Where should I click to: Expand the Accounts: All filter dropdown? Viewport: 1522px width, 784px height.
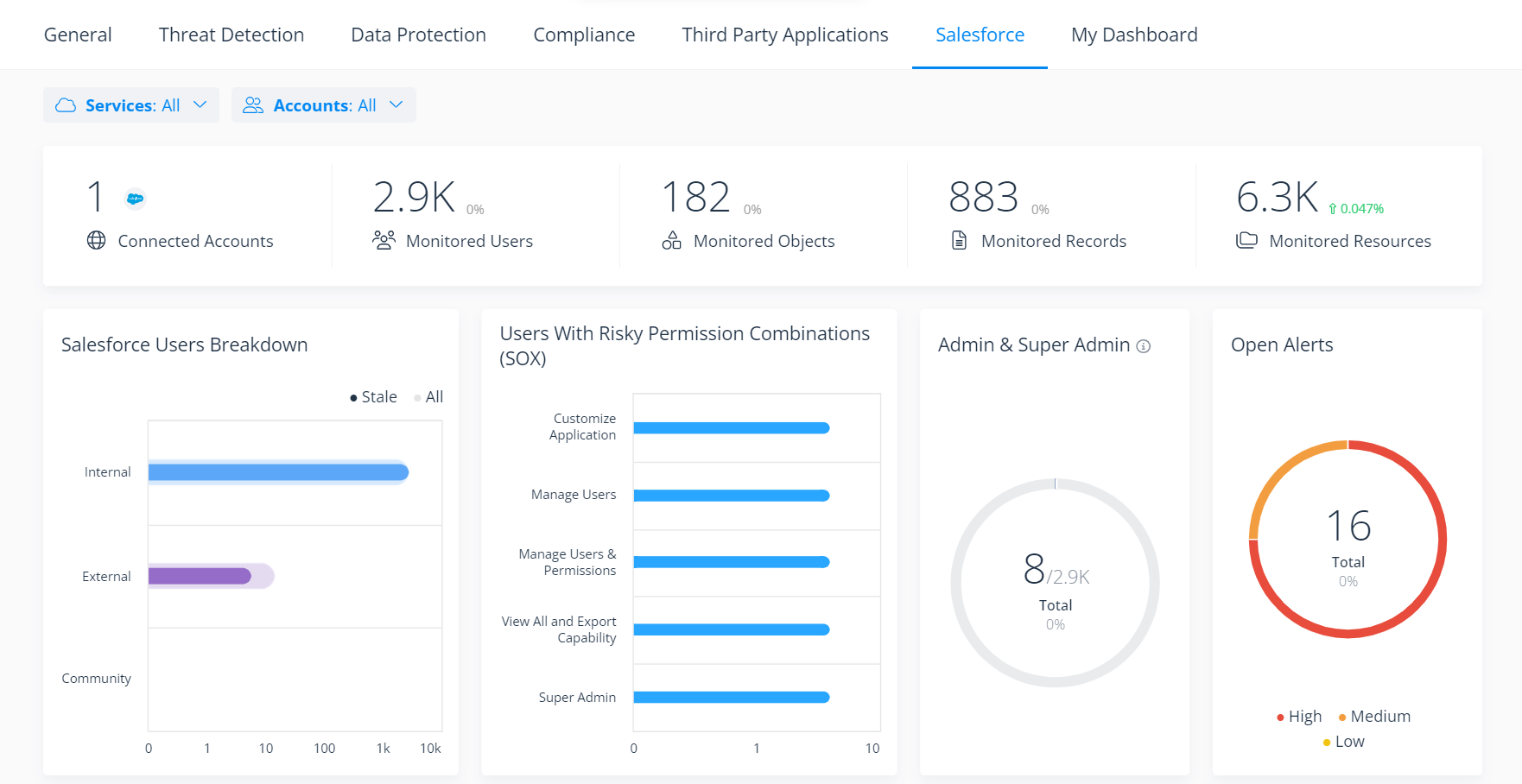pyautogui.click(x=324, y=104)
